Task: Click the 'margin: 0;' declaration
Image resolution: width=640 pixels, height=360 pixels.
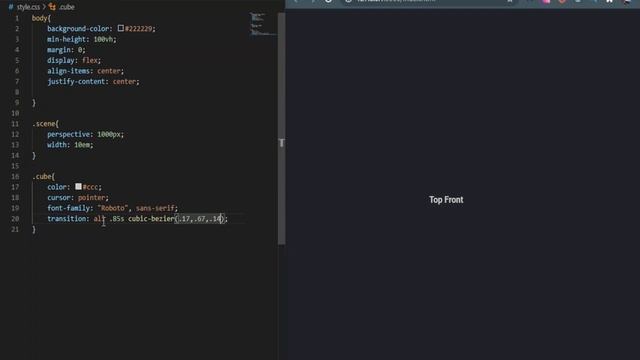Action: 66,50
